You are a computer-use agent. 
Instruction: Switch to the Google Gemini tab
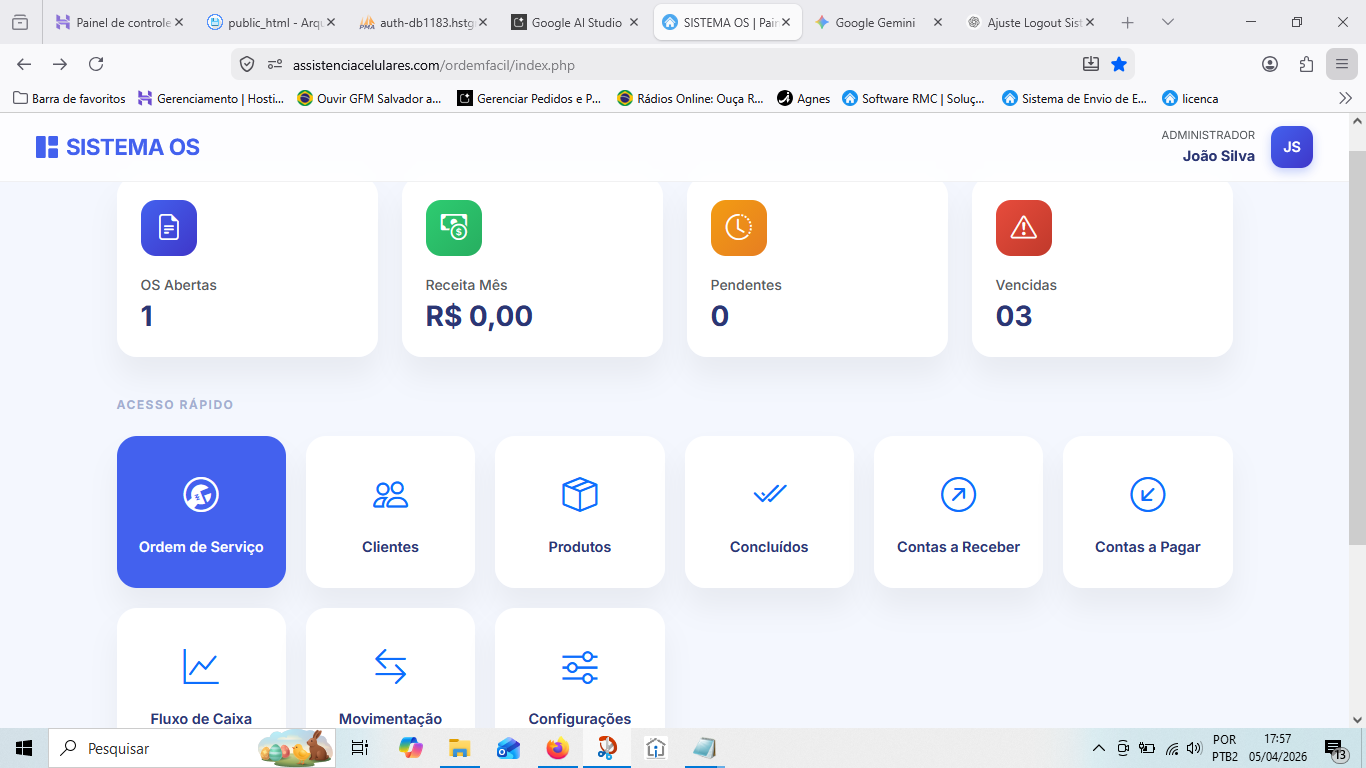pos(874,22)
